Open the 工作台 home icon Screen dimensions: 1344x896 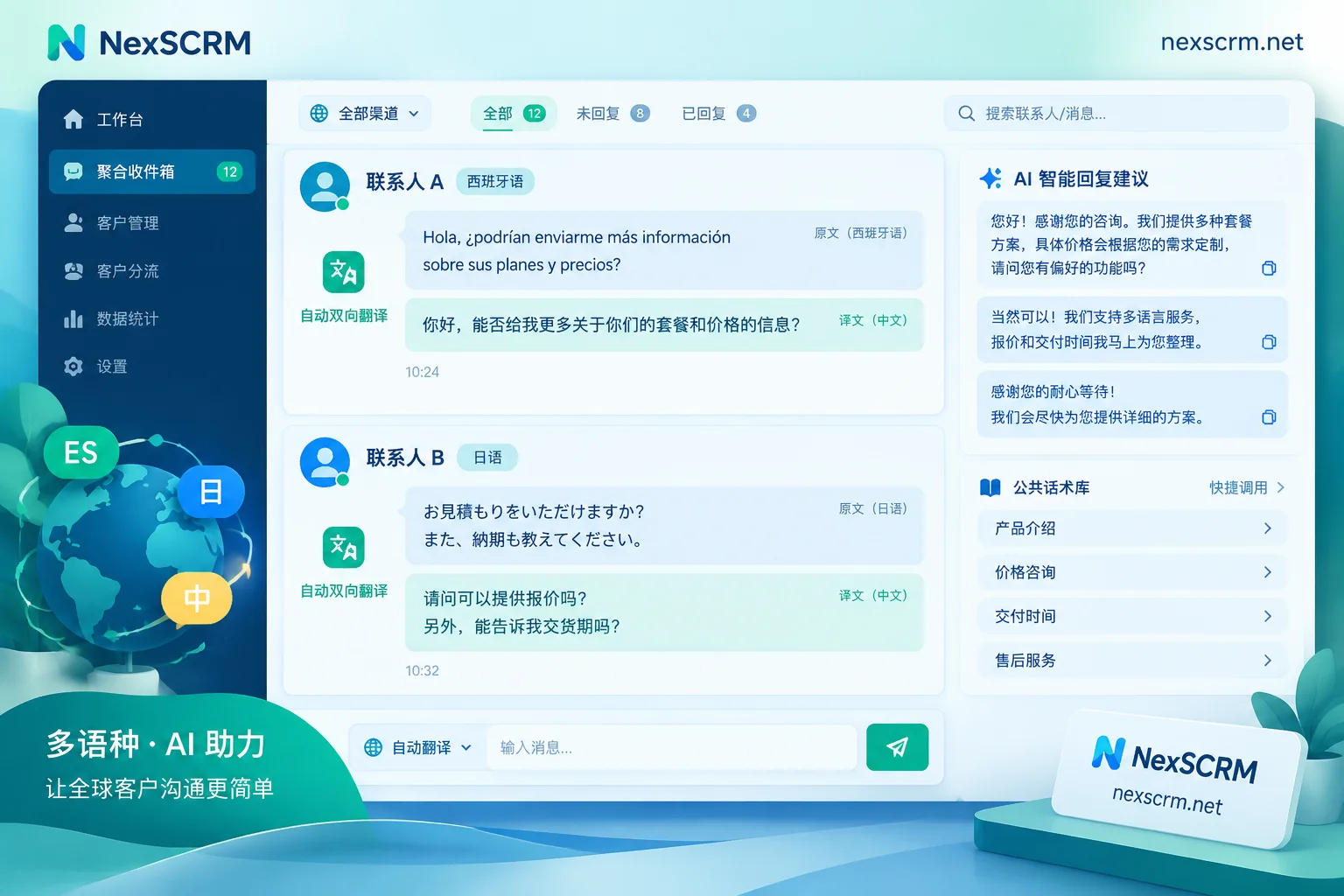(x=73, y=119)
